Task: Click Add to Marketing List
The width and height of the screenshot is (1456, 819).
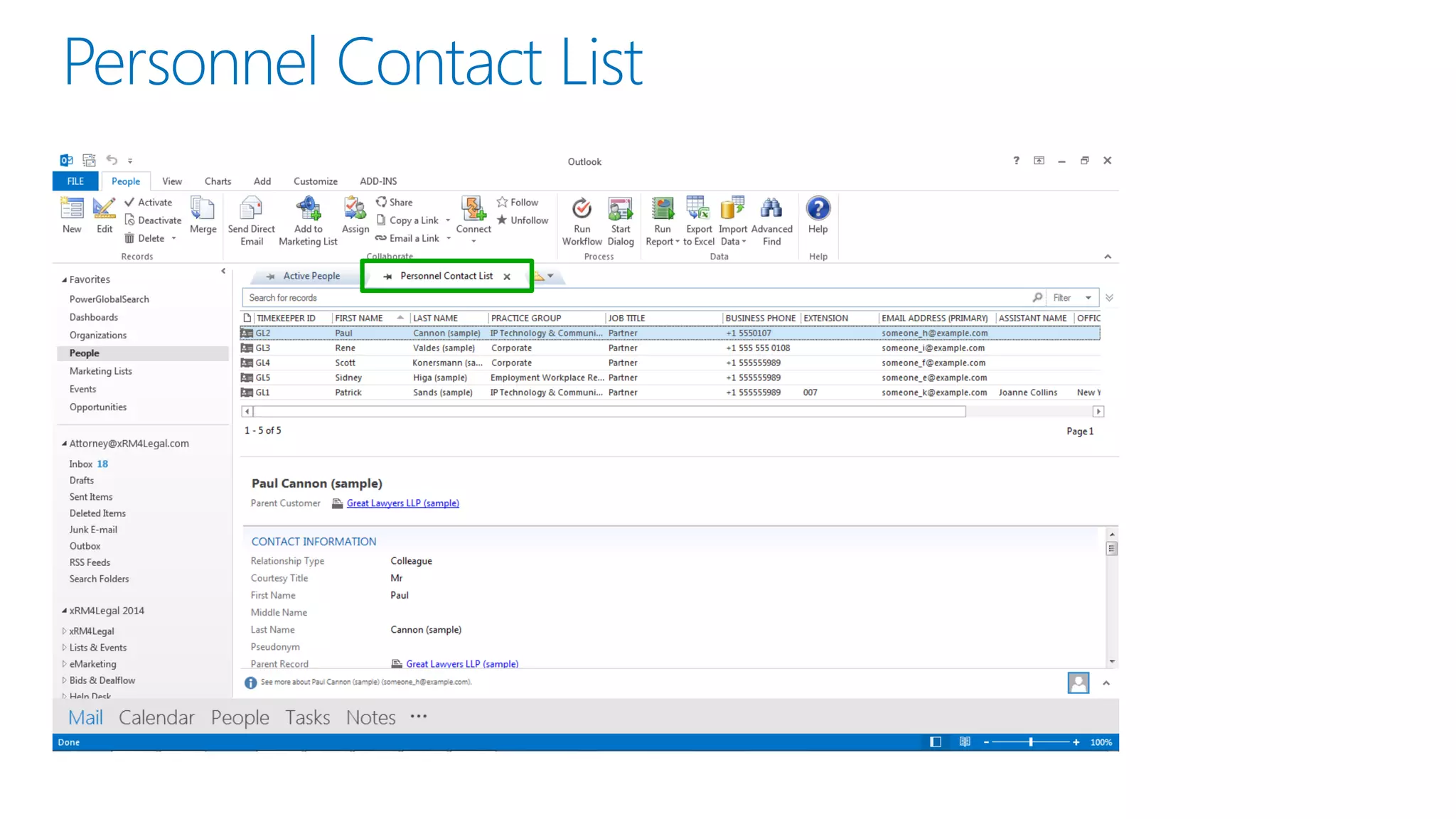Action: click(x=308, y=221)
